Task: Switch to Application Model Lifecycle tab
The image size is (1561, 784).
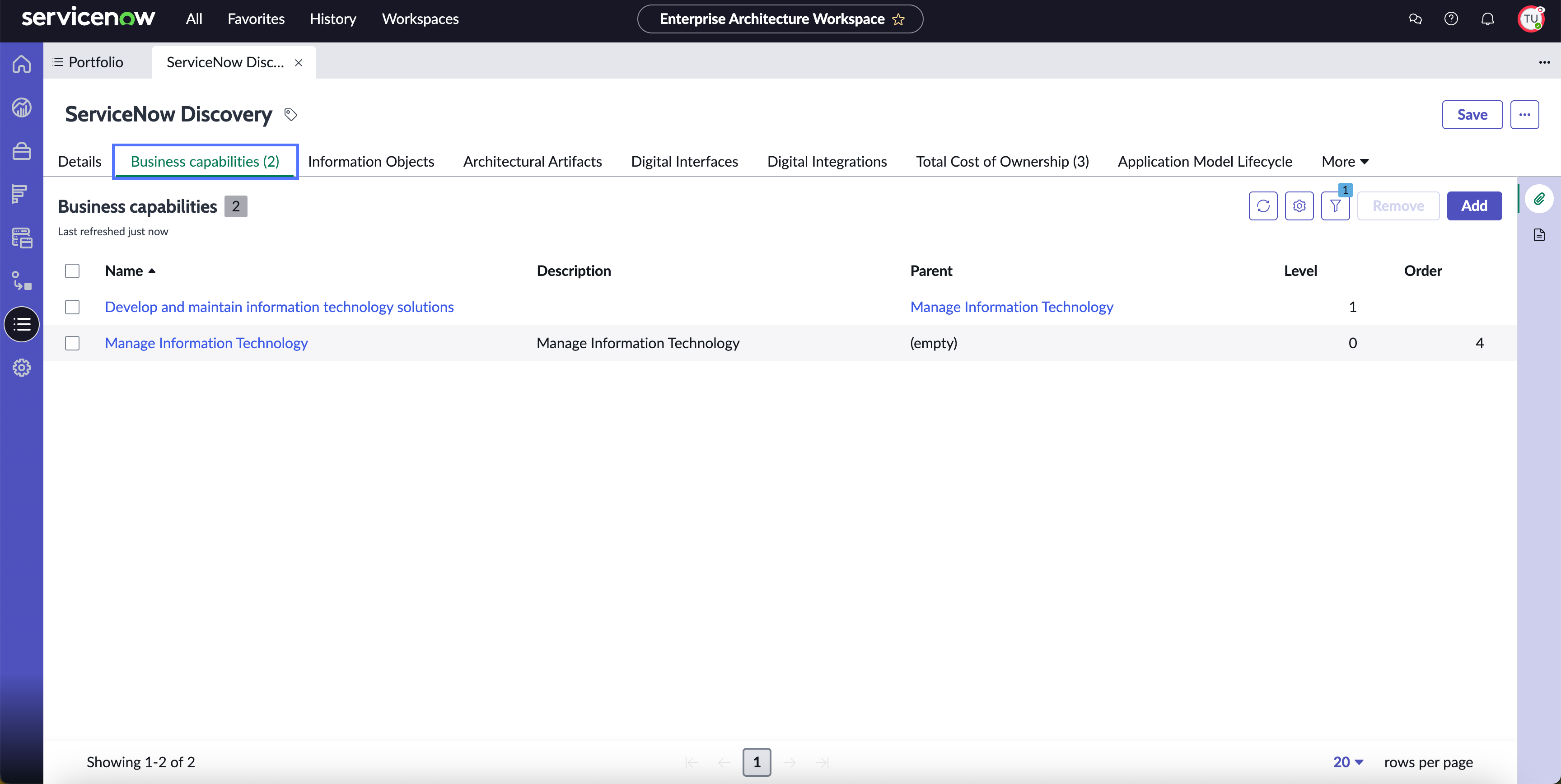Action: coord(1205,162)
